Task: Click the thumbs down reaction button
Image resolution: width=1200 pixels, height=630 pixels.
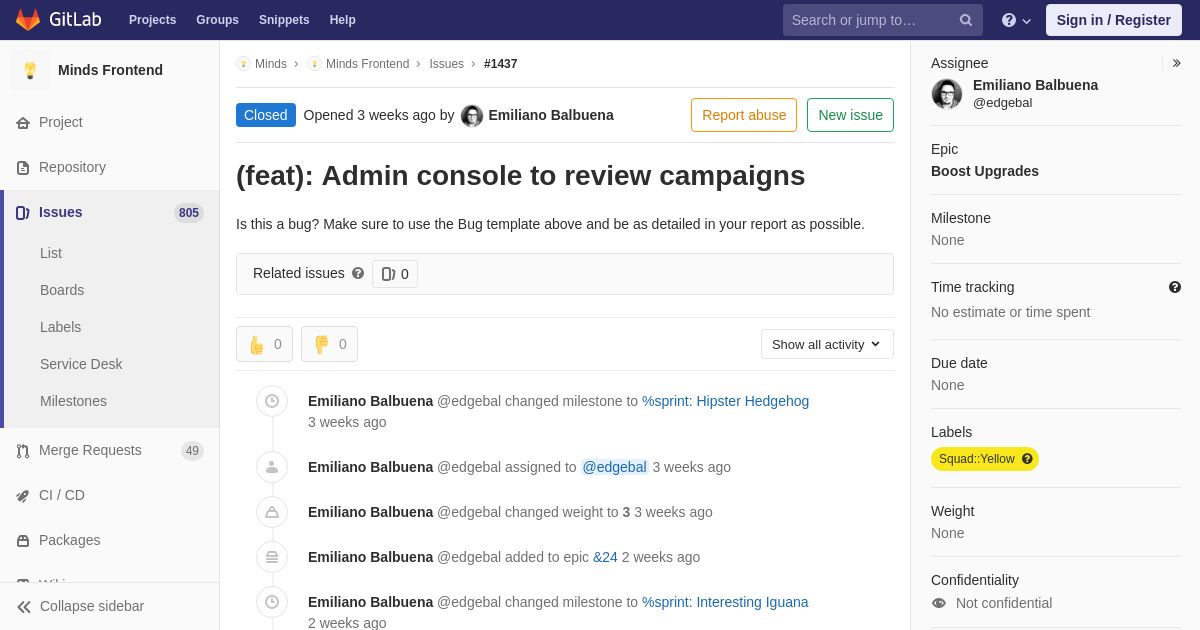Action: tap(329, 344)
